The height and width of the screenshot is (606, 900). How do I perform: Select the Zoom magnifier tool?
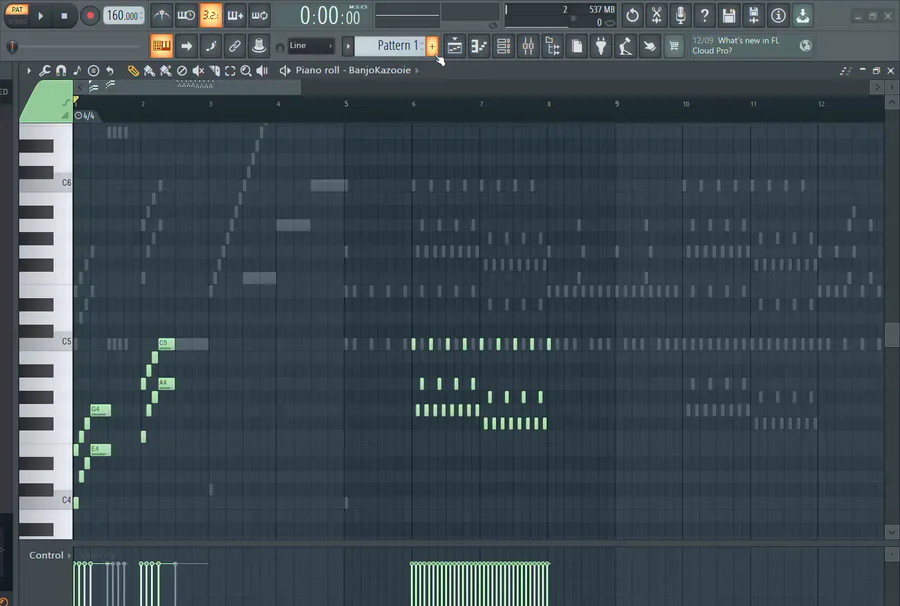point(246,71)
